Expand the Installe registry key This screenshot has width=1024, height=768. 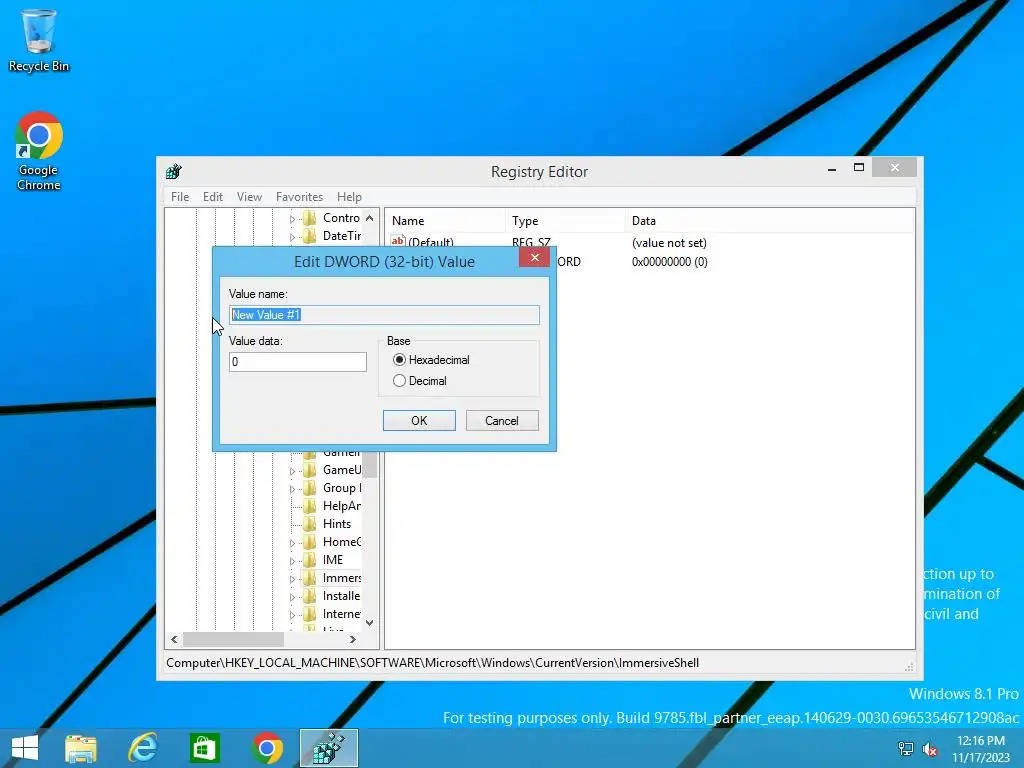(x=292, y=597)
